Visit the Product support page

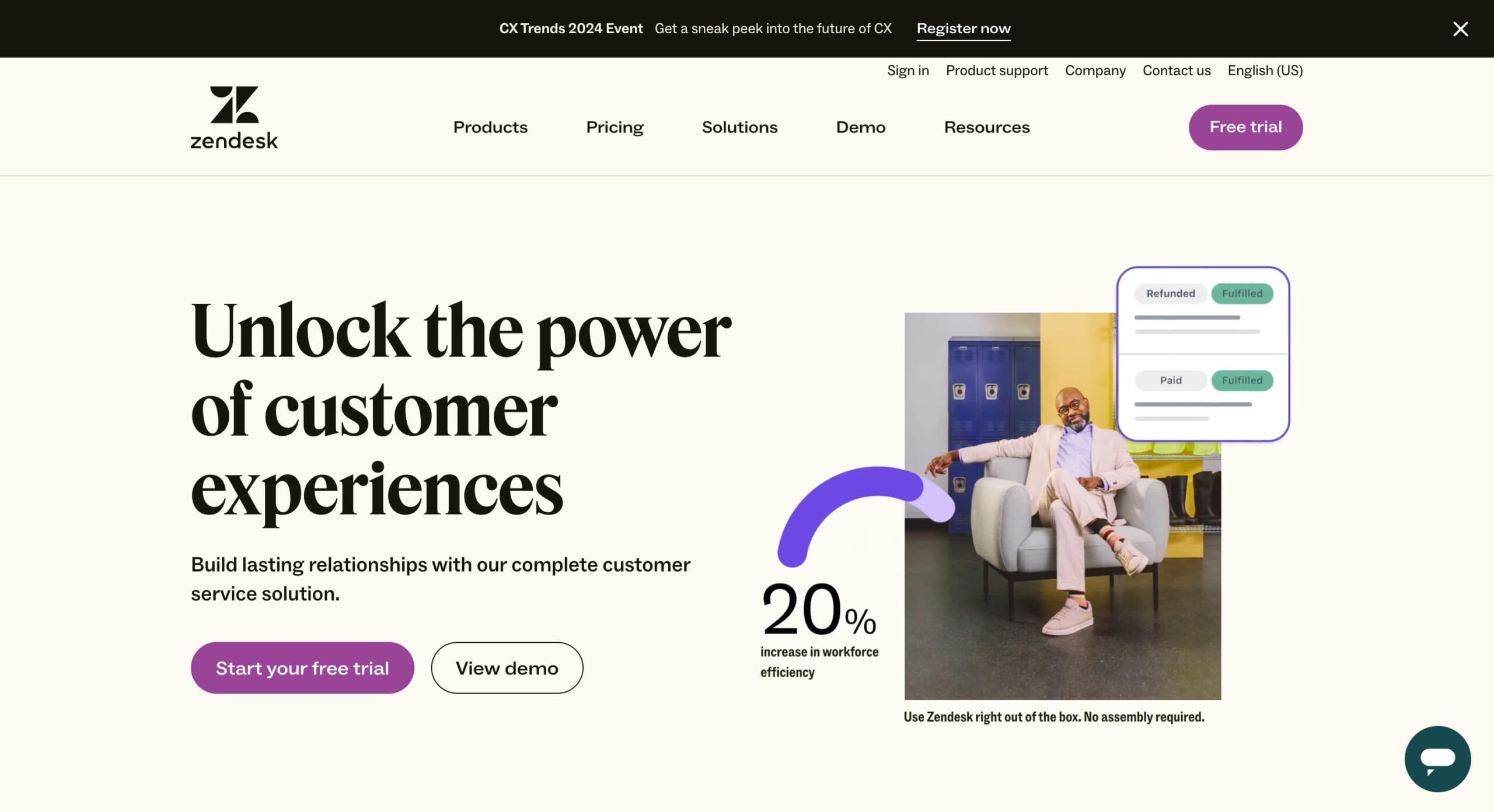[x=997, y=71]
